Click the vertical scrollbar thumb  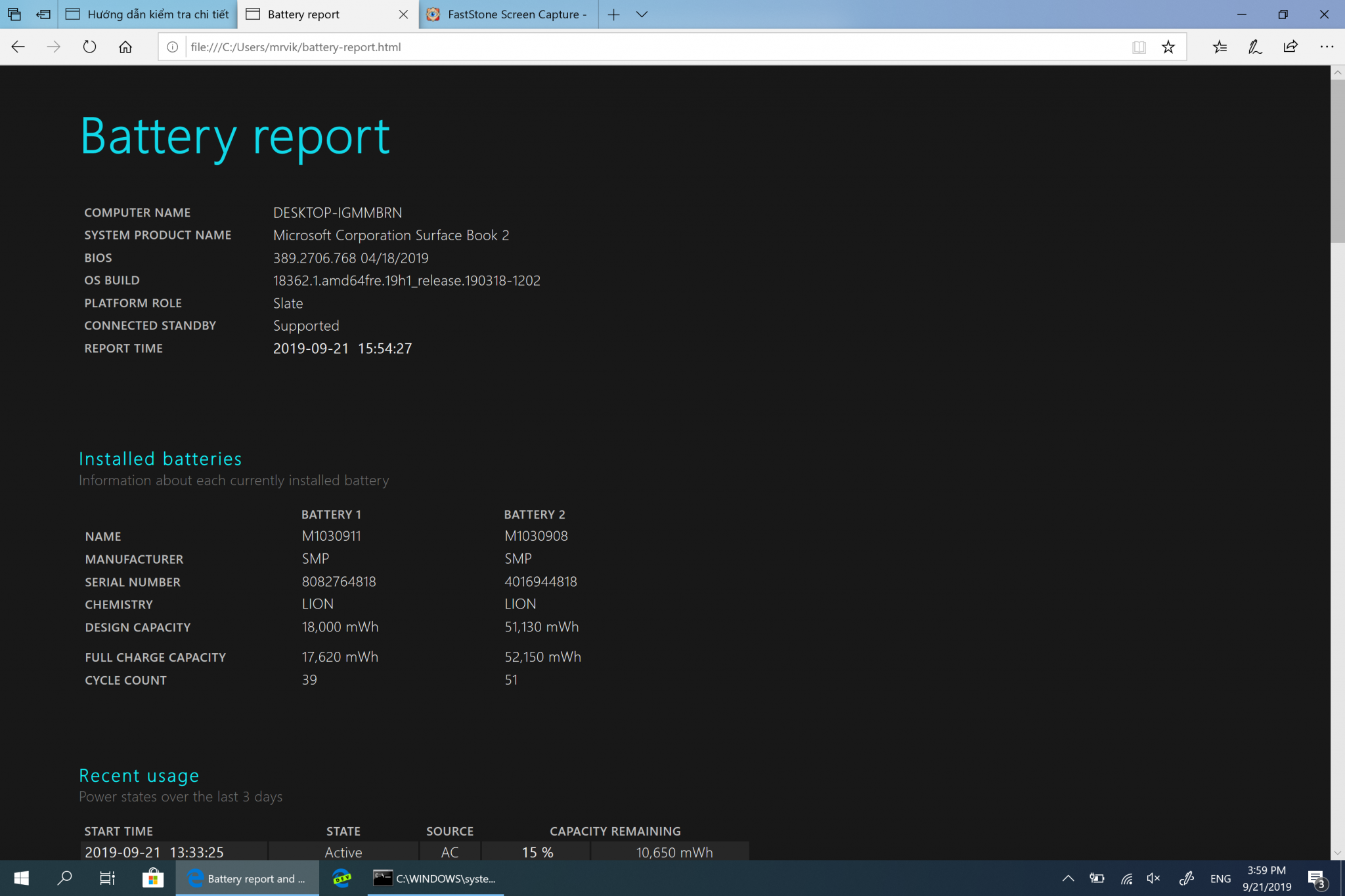(1337, 161)
